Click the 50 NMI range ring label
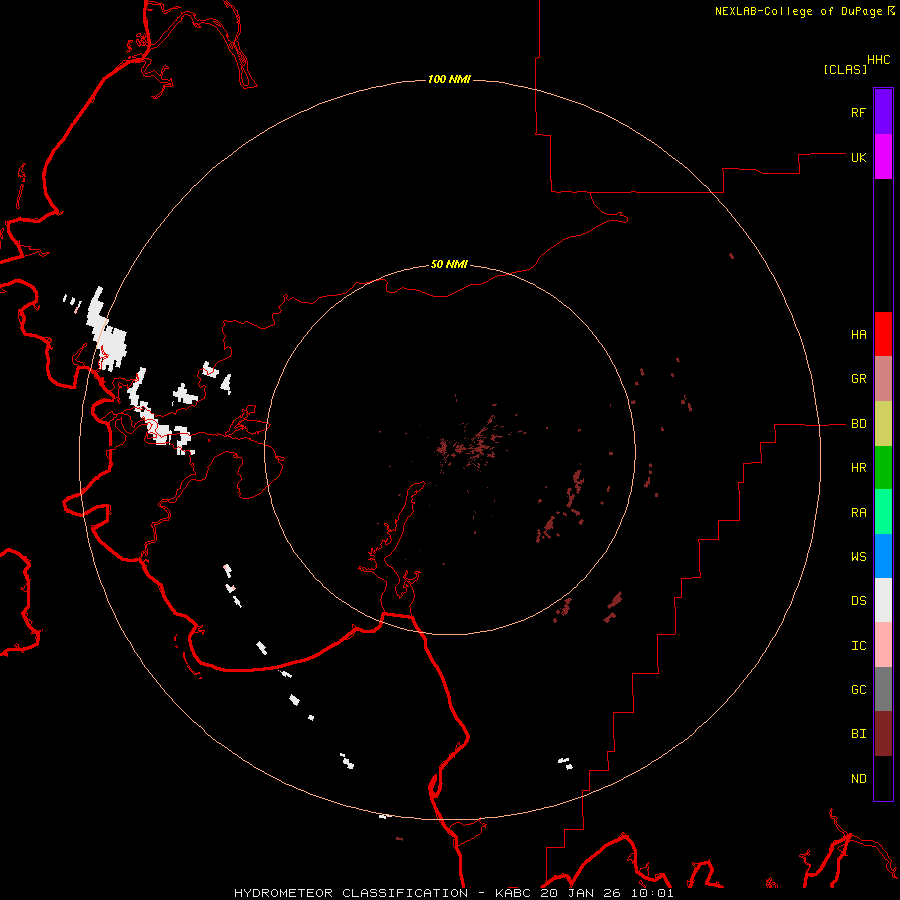Viewport: 900px width, 900px height. coord(449,264)
